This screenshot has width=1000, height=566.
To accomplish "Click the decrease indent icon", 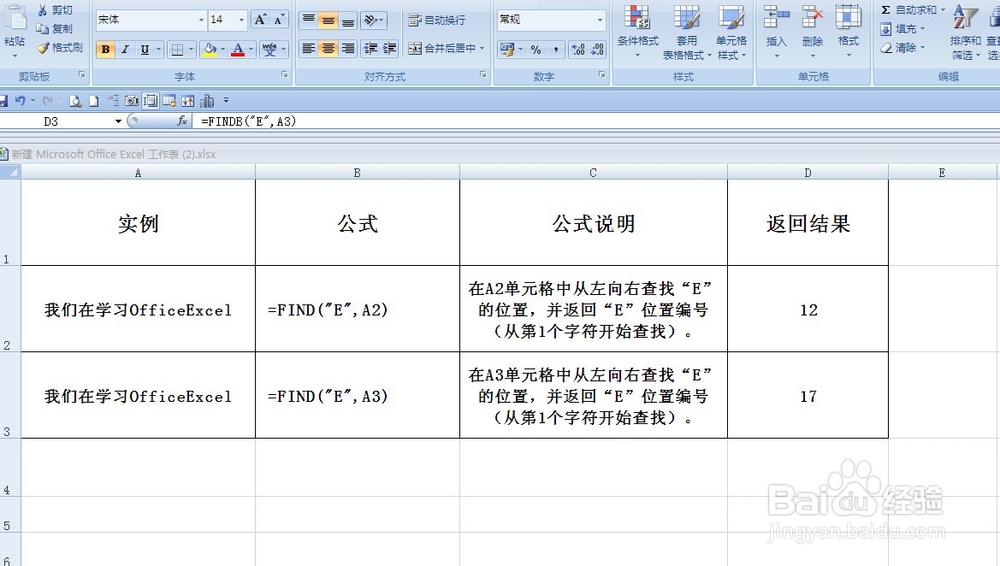I will pyautogui.click(x=370, y=48).
